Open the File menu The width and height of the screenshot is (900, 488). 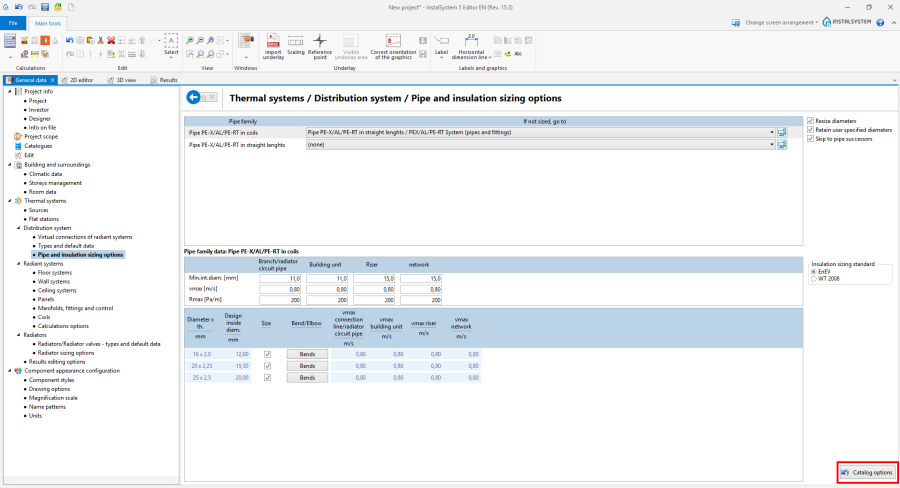[14, 22]
